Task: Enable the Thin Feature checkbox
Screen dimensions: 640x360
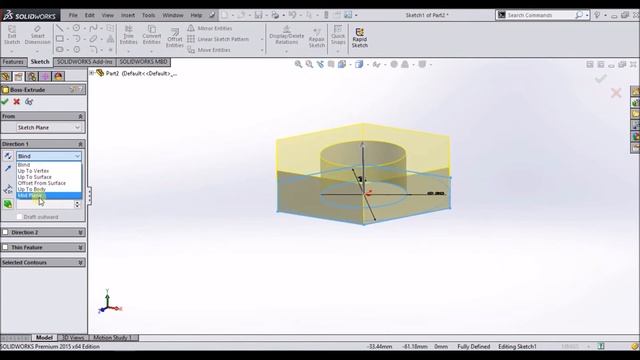Action: [5, 247]
